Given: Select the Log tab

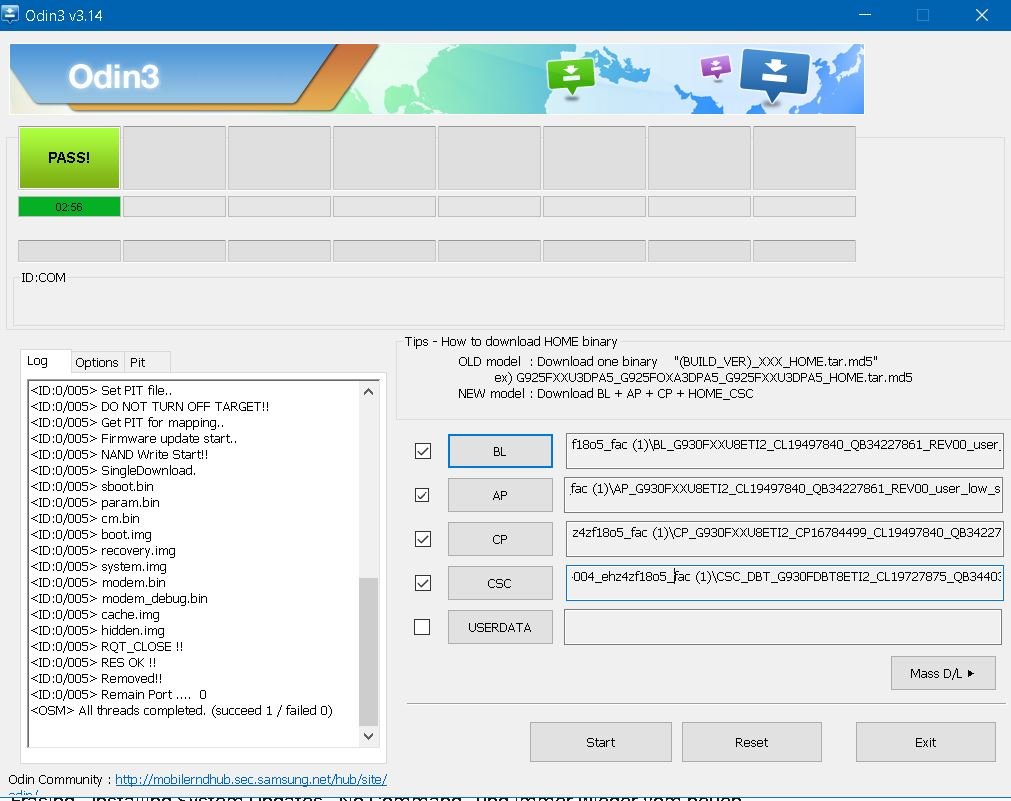Looking at the screenshot, I should coord(38,361).
